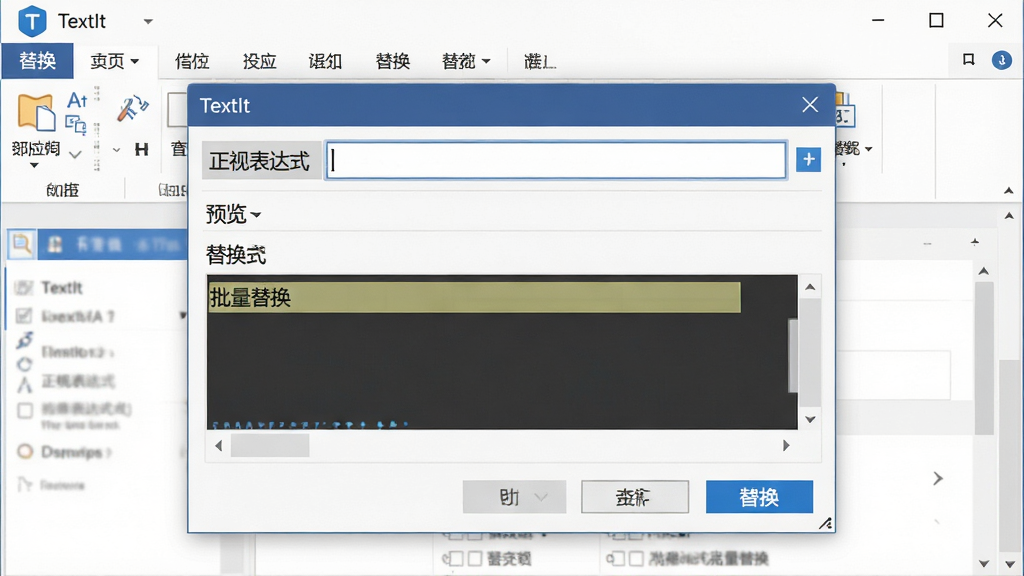Click the right chevron in right pane

pyautogui.click(x=938, y=479)
